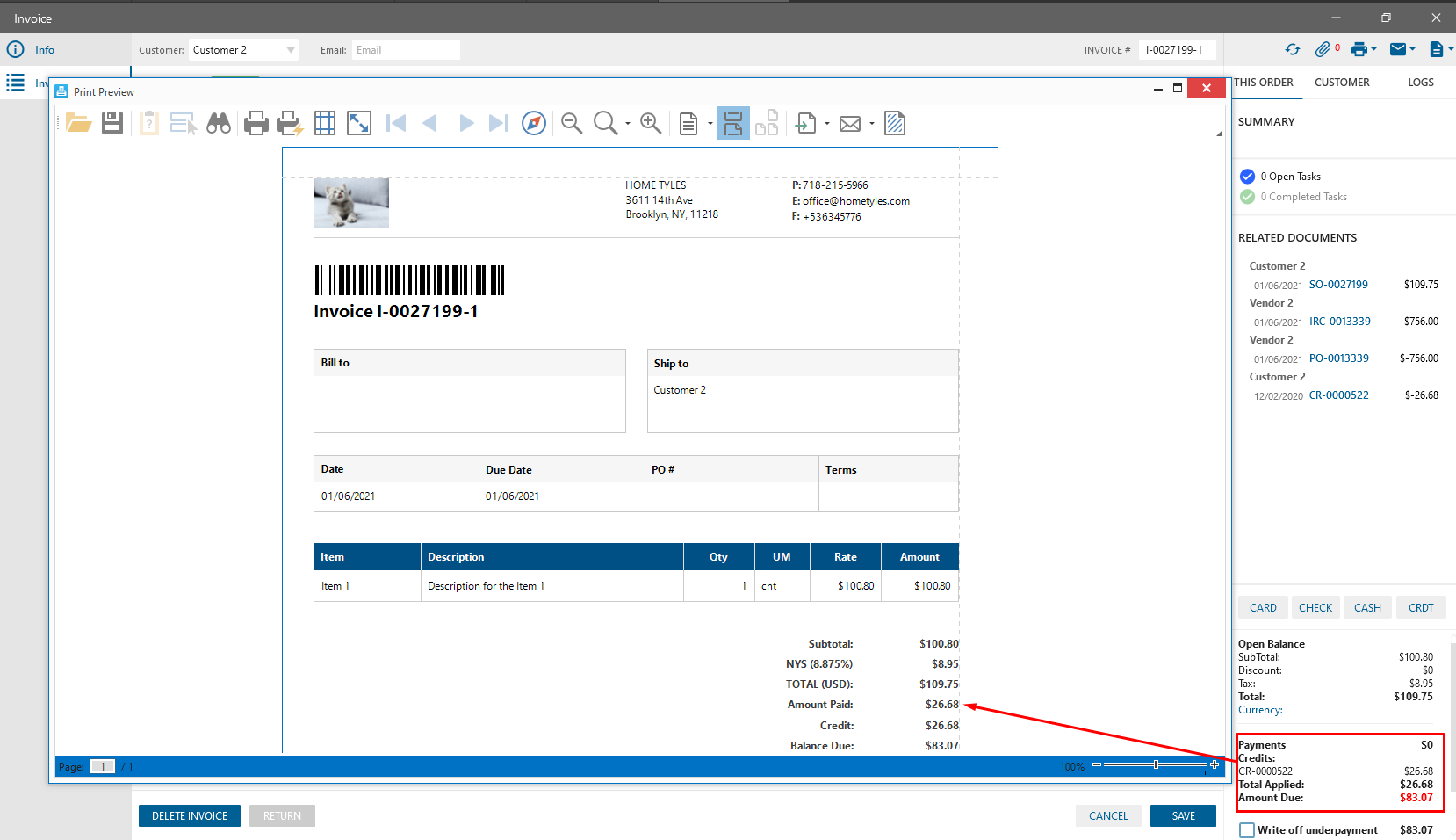Click the Quick Print icon with lightning bolt
Image resolution: width=1456 pixels, height=840 pixels.
tap(290, 124)
